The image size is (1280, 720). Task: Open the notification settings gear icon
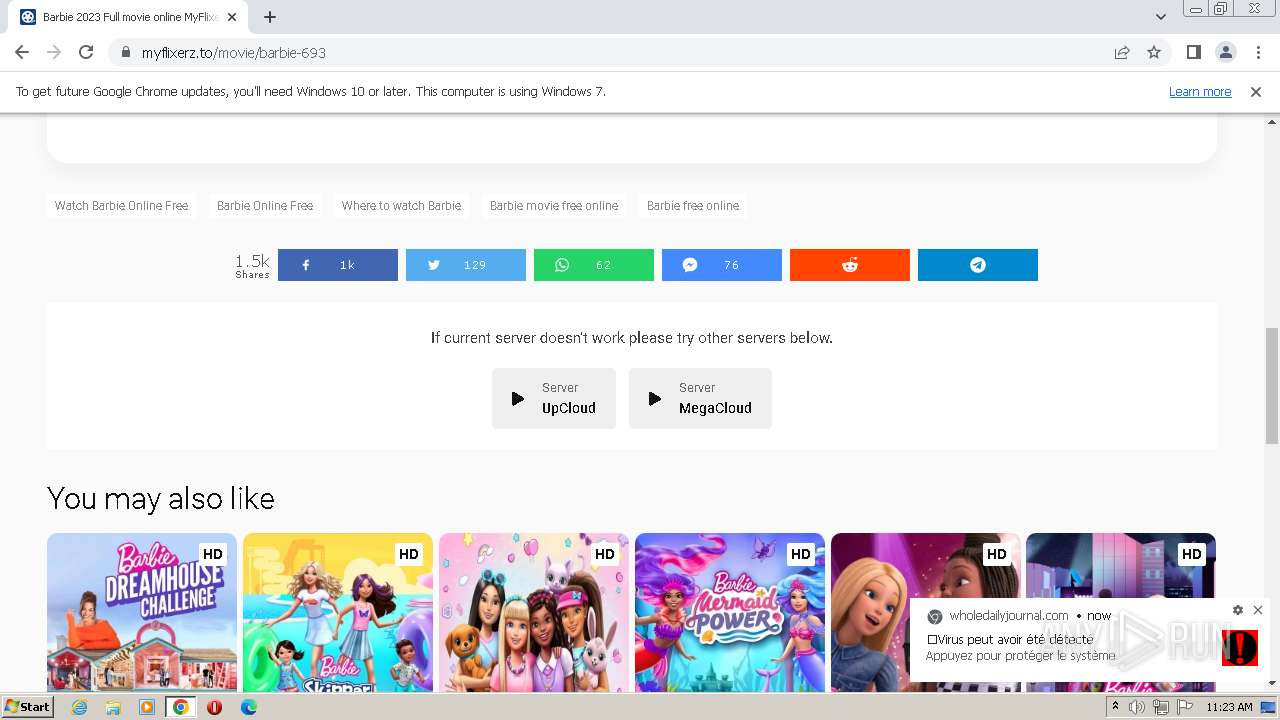tap(1238, 610)
